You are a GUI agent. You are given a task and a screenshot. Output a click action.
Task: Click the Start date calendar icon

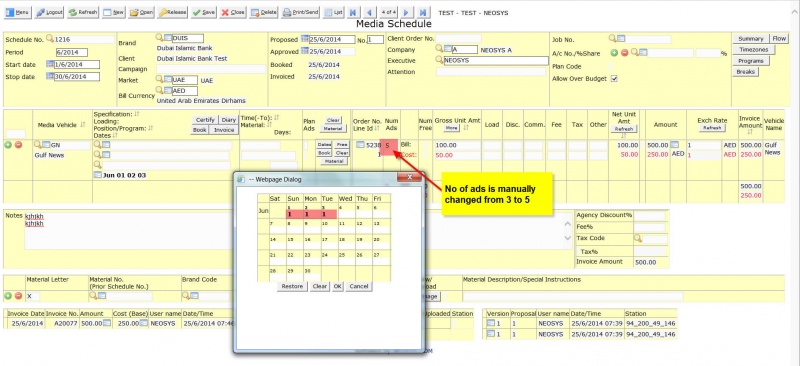click(50, 64)
